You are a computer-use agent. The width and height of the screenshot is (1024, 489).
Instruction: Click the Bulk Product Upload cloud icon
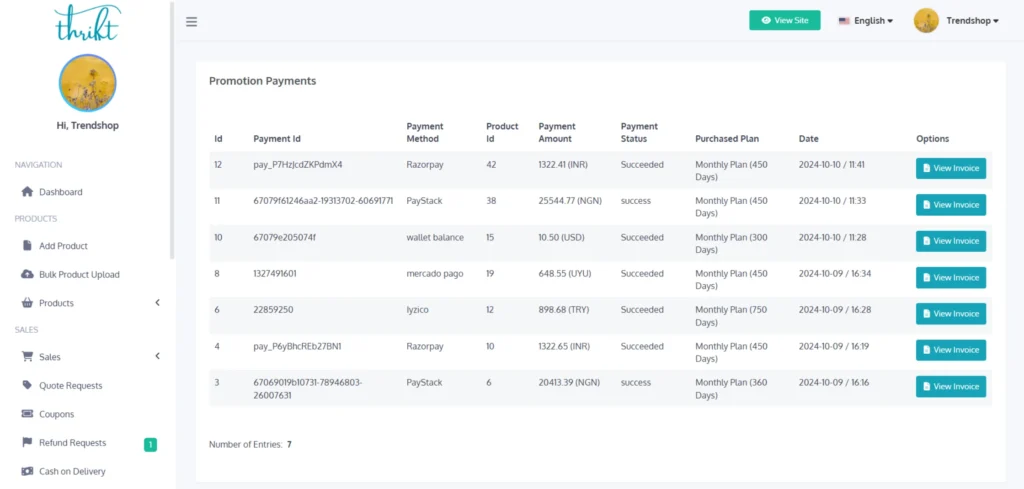click(27, 275)
